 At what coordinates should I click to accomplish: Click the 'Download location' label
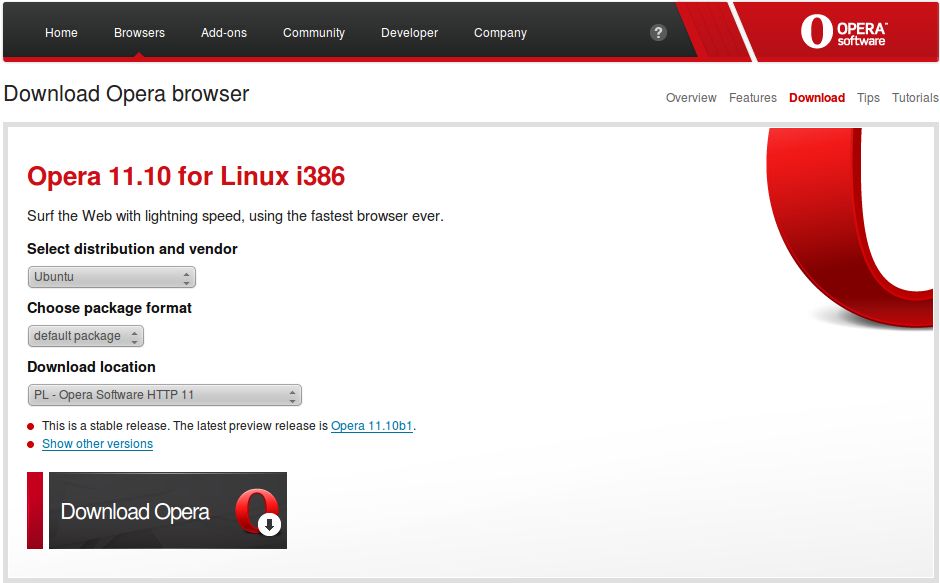point(91,366)
